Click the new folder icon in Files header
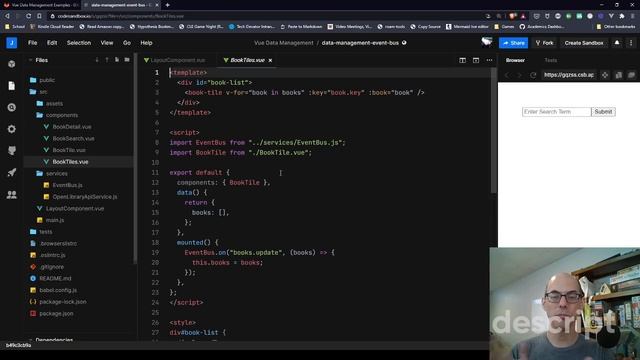This screenshot has height=360, width=640. tap(127, 60)
